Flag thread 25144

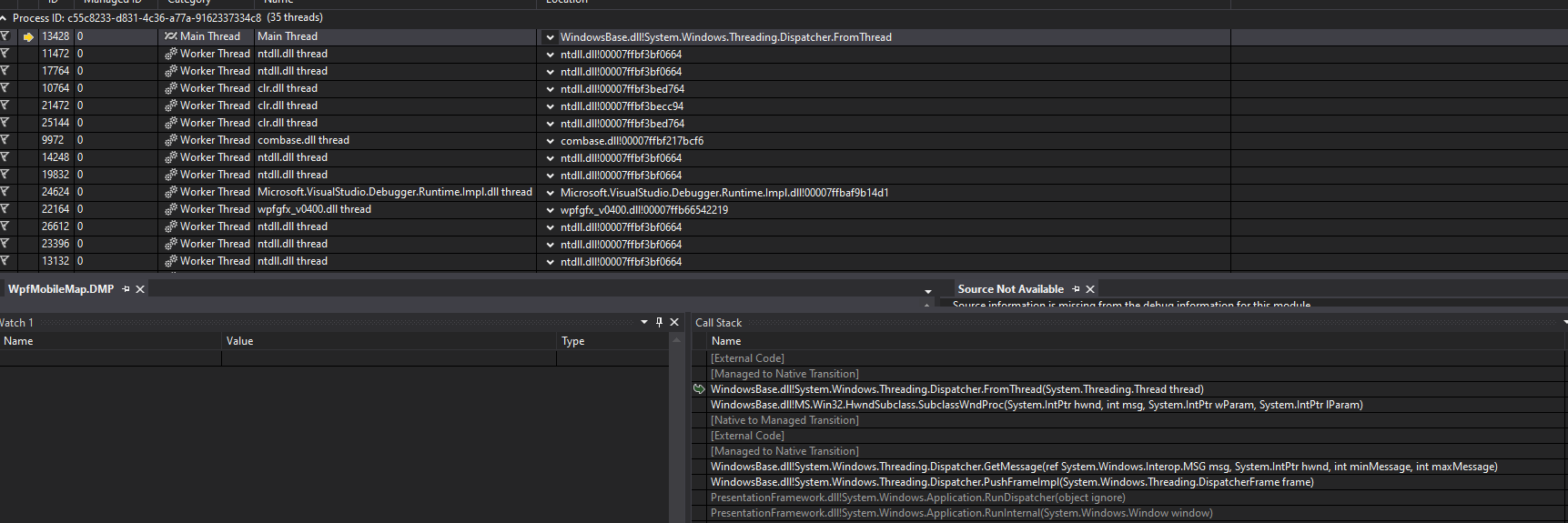point(5,123)
